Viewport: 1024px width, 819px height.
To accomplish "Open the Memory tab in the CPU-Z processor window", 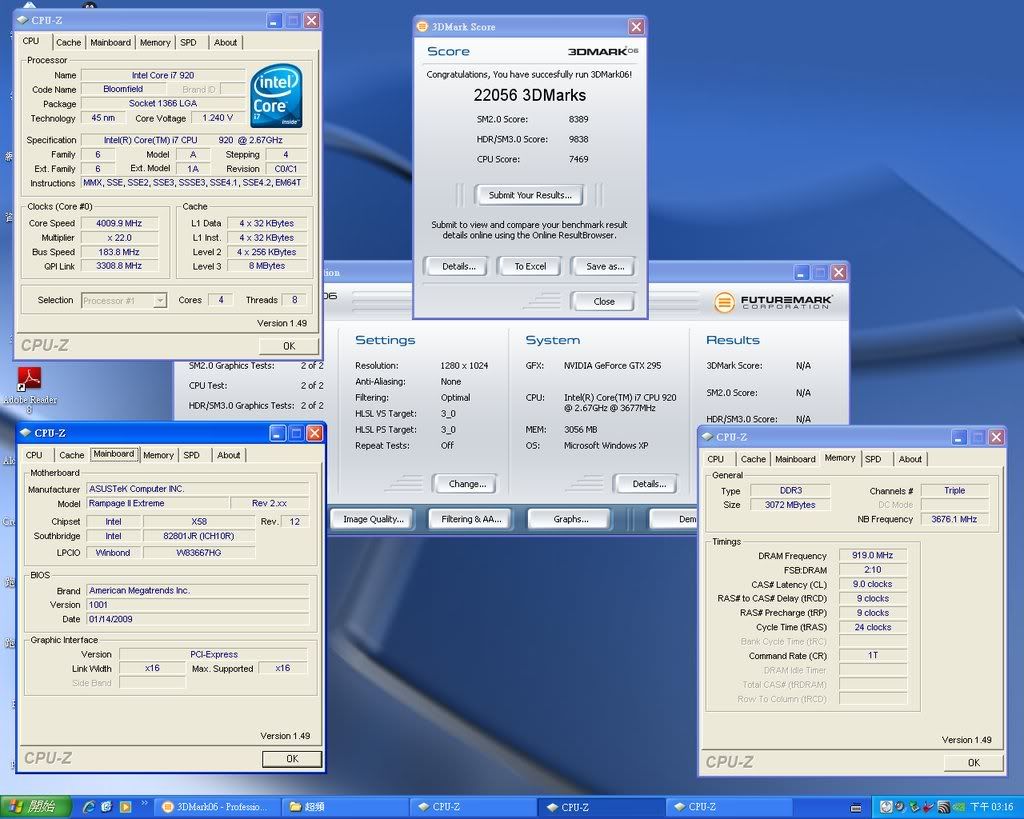I will [155, 42].
